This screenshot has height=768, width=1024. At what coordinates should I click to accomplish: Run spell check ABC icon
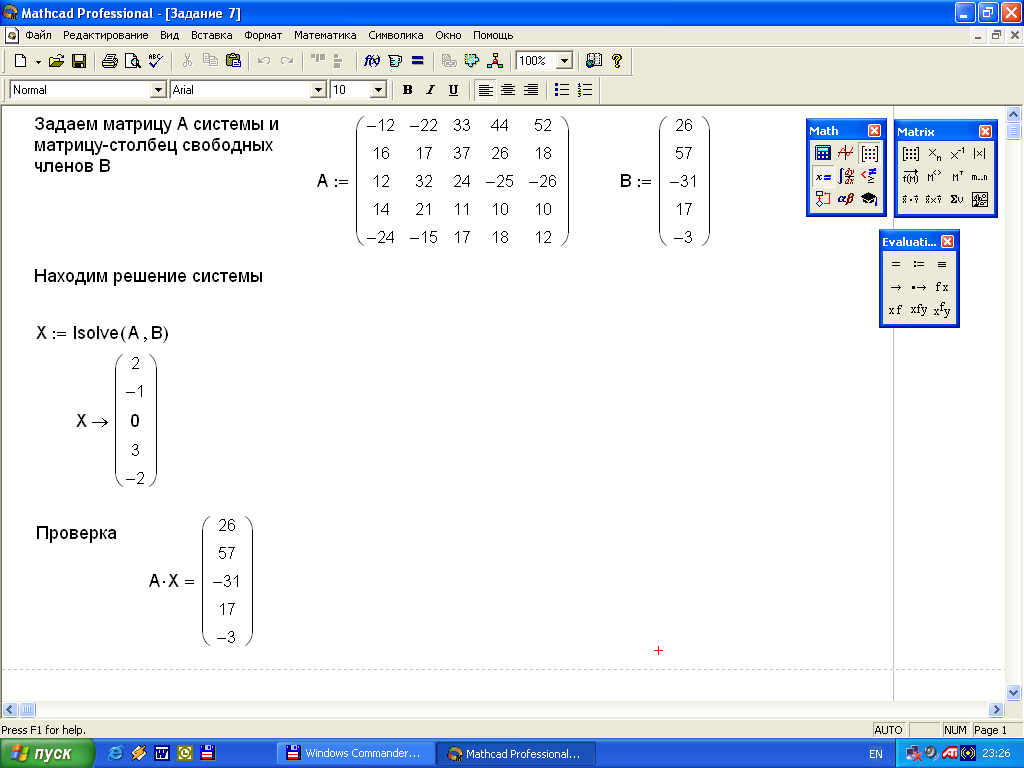click(155, 61)
